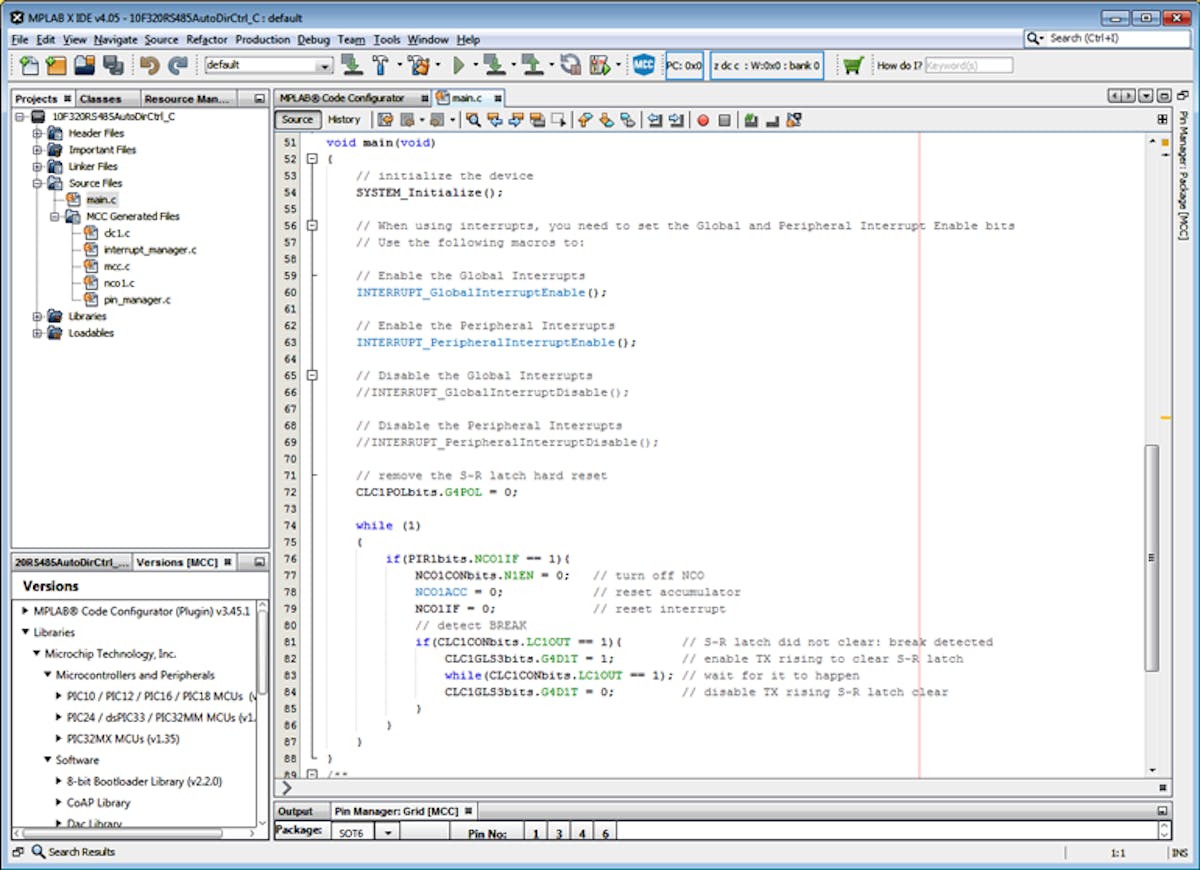This screenshot has width=1200, height=870.
Task: Run the project with the green arrow
Action: [458, 64]
